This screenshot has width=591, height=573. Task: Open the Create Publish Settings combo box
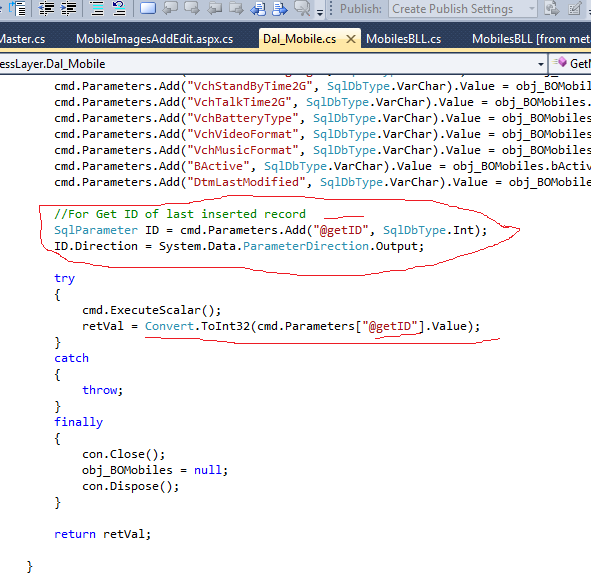point(463,9)
